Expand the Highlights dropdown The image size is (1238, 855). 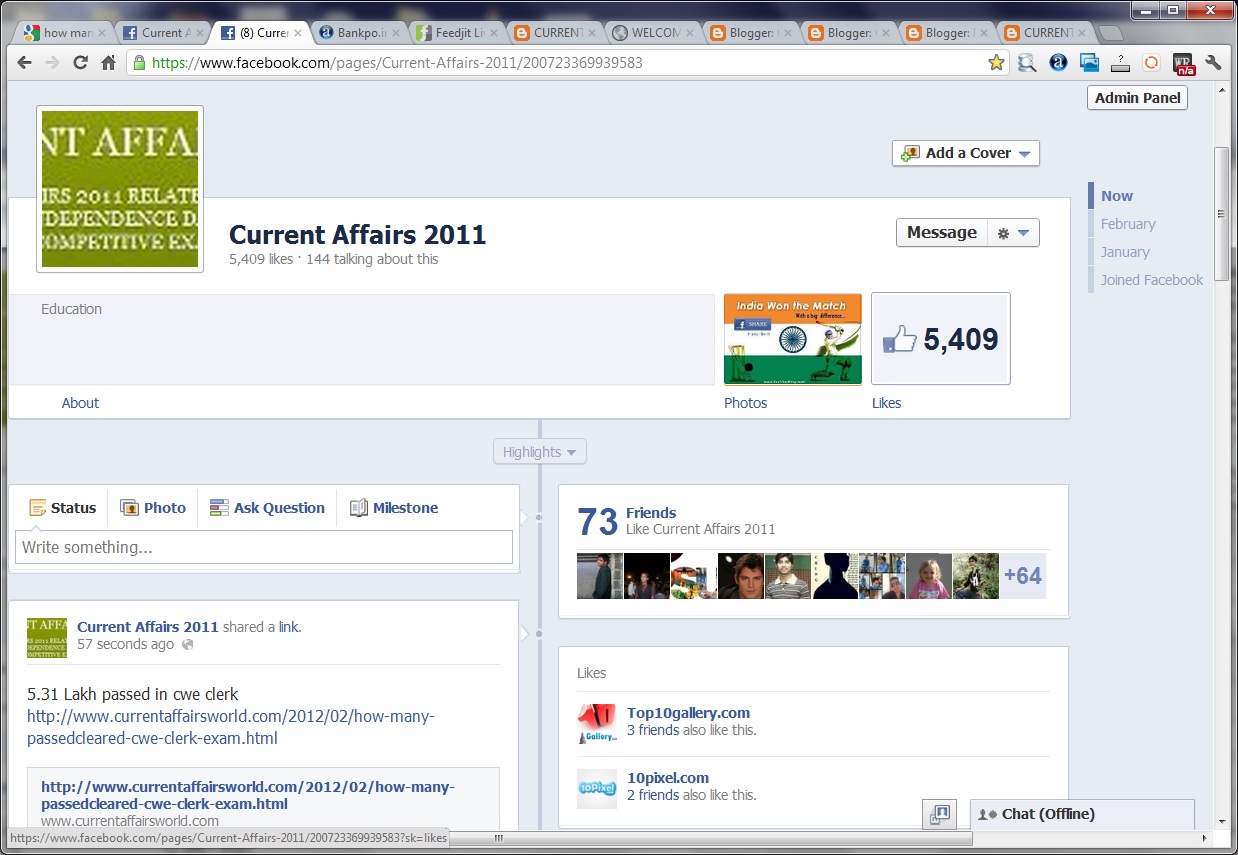tap(539, 451)
